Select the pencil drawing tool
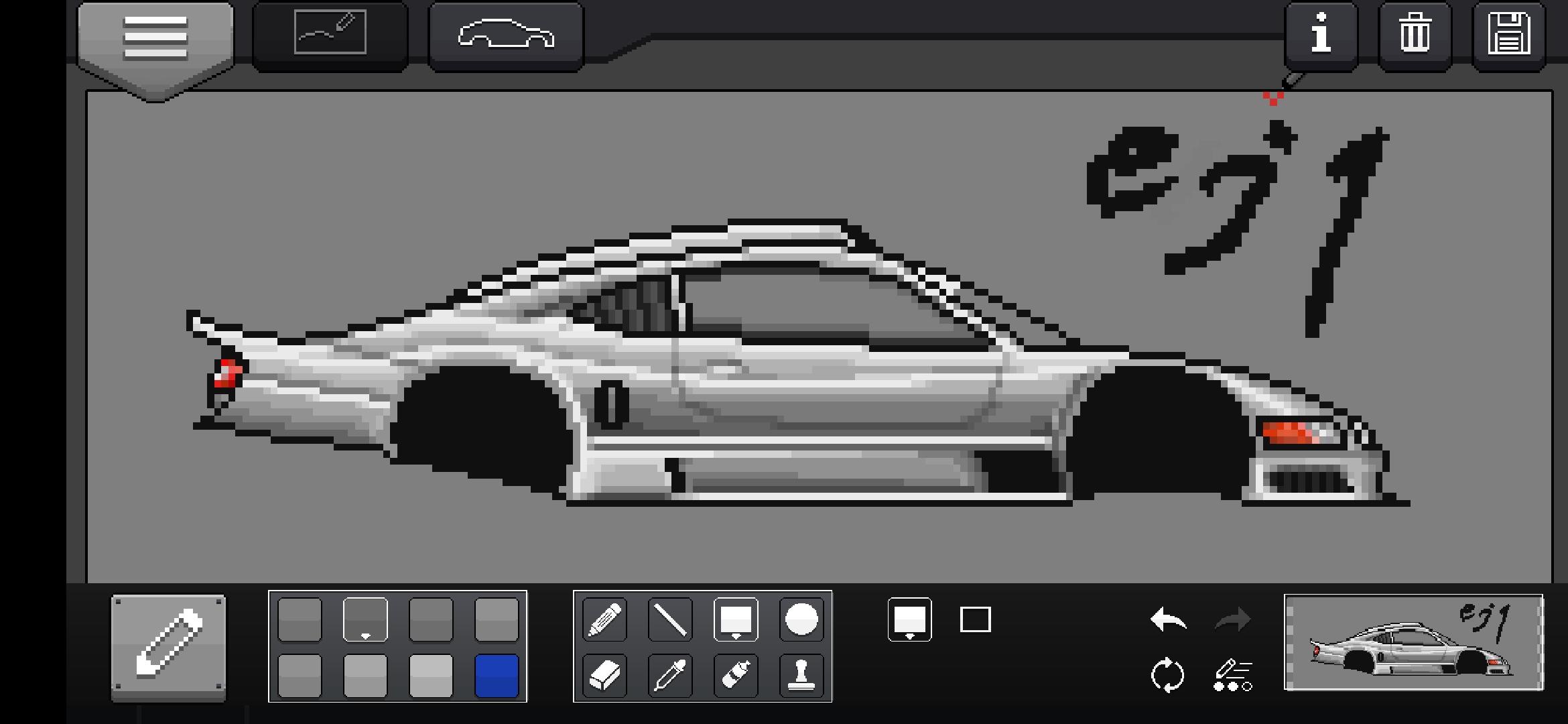1568x724 pixels. point(604,619)
